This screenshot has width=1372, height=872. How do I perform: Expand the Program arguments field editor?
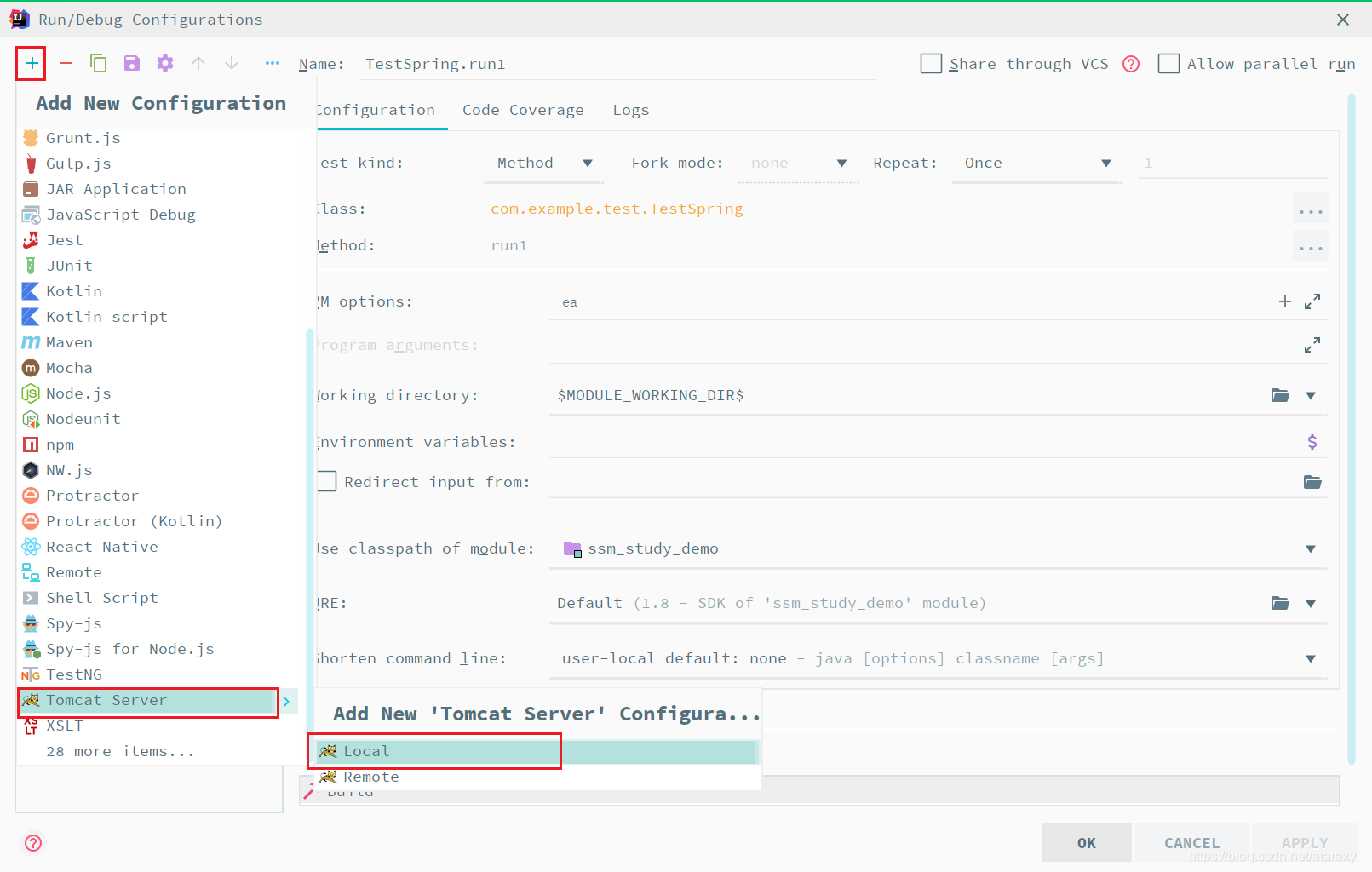1312,345
